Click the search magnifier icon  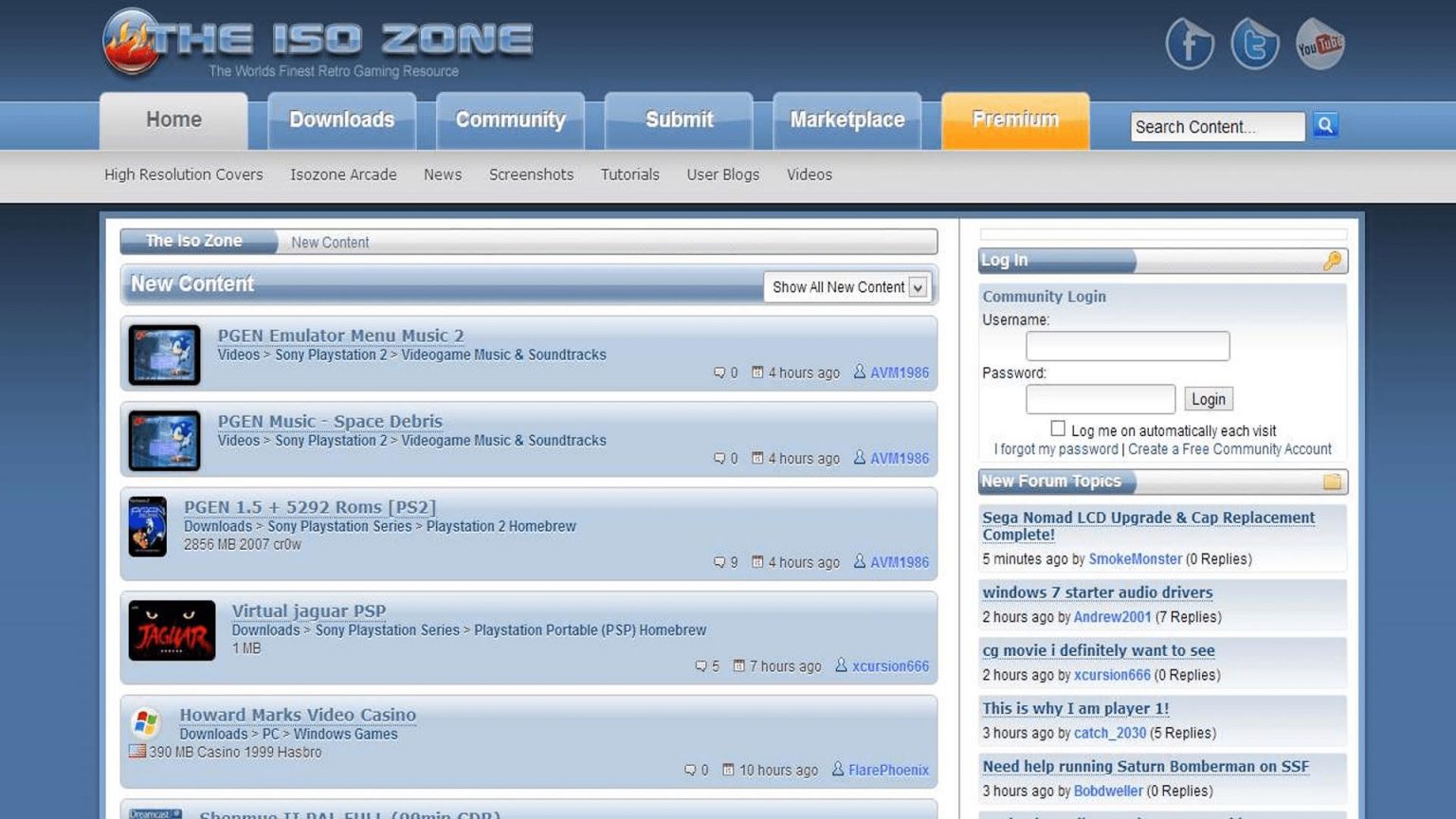[1324, 124]
